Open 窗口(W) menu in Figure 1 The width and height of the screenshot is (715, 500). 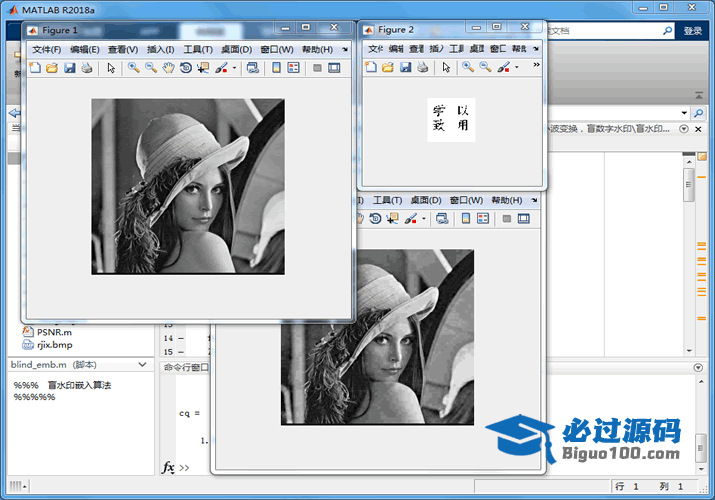pos(277,49)
